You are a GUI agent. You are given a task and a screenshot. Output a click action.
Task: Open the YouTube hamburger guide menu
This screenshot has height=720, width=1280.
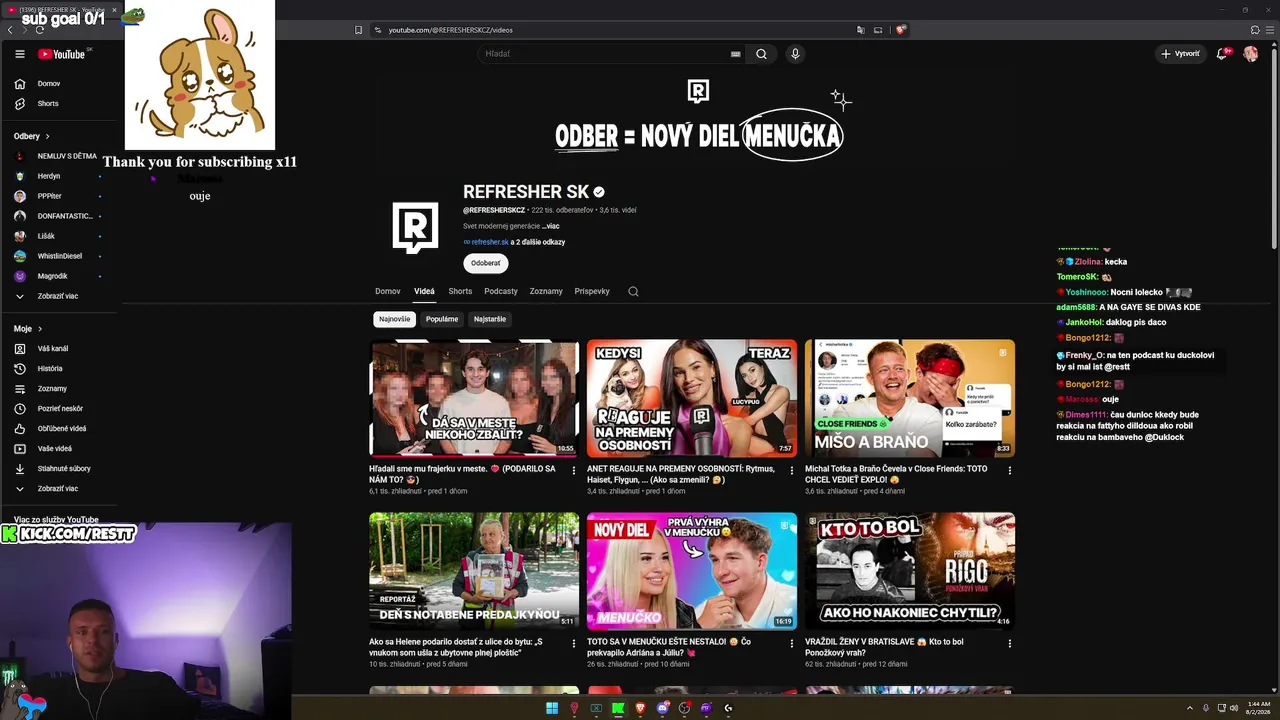click(20, 54)
